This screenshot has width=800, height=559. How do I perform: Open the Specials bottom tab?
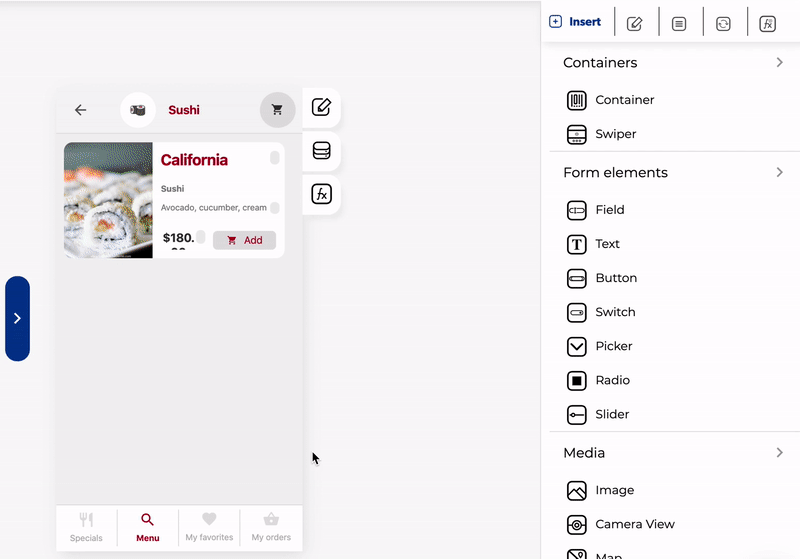(x=86, y=527)
